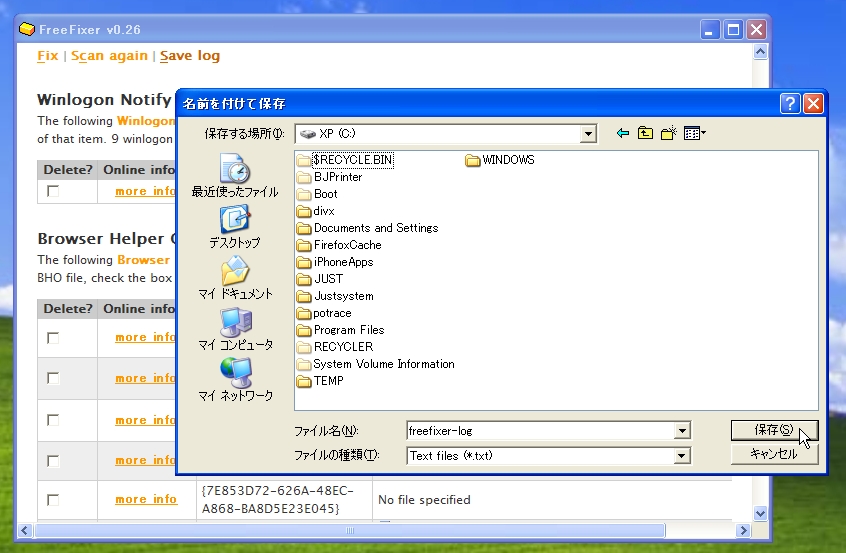Go to My Computer (マイ コンピュータ) place

coord(235,329)
